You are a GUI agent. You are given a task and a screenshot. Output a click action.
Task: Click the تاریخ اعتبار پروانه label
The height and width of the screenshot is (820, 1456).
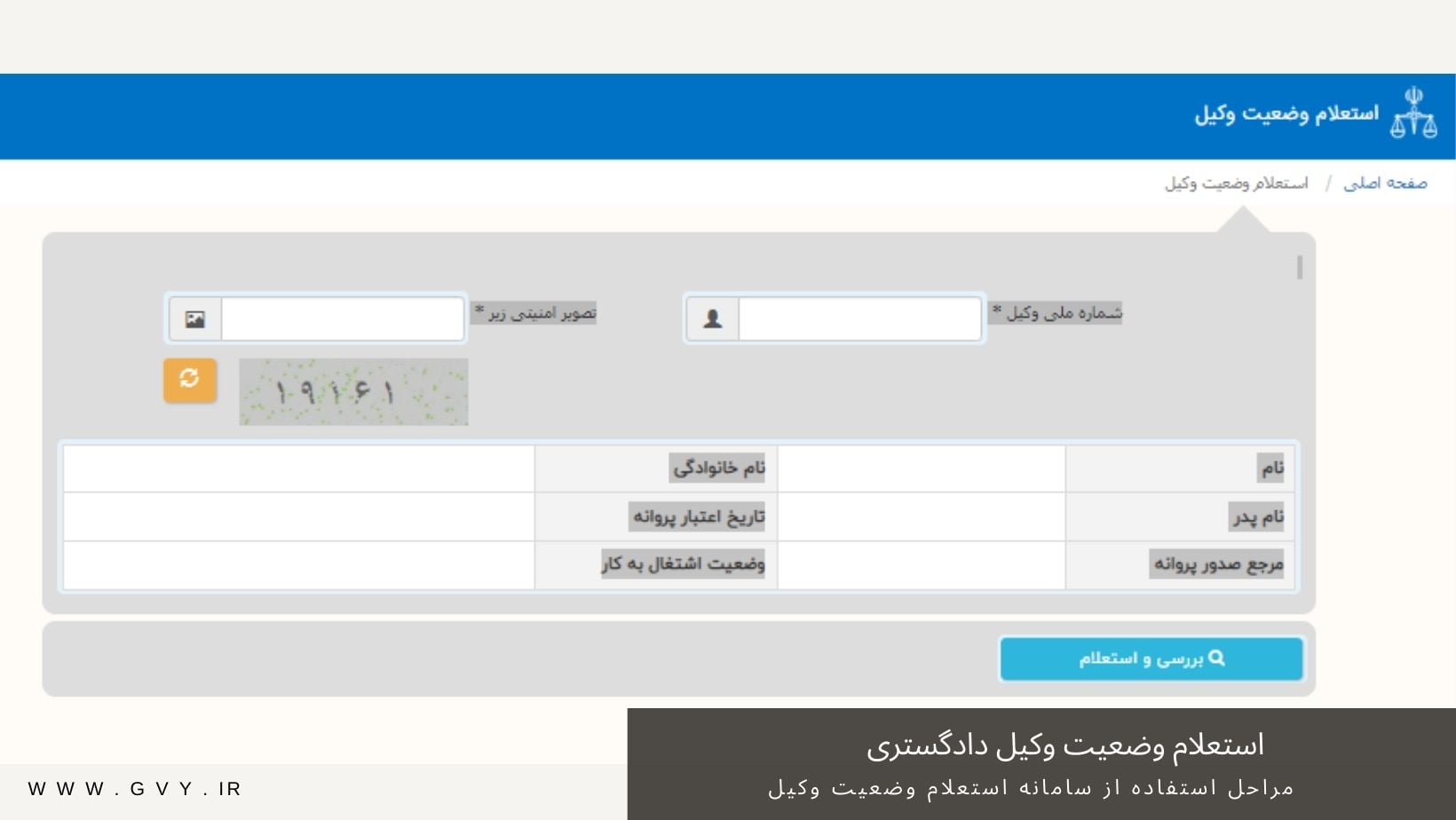[697, 516]
